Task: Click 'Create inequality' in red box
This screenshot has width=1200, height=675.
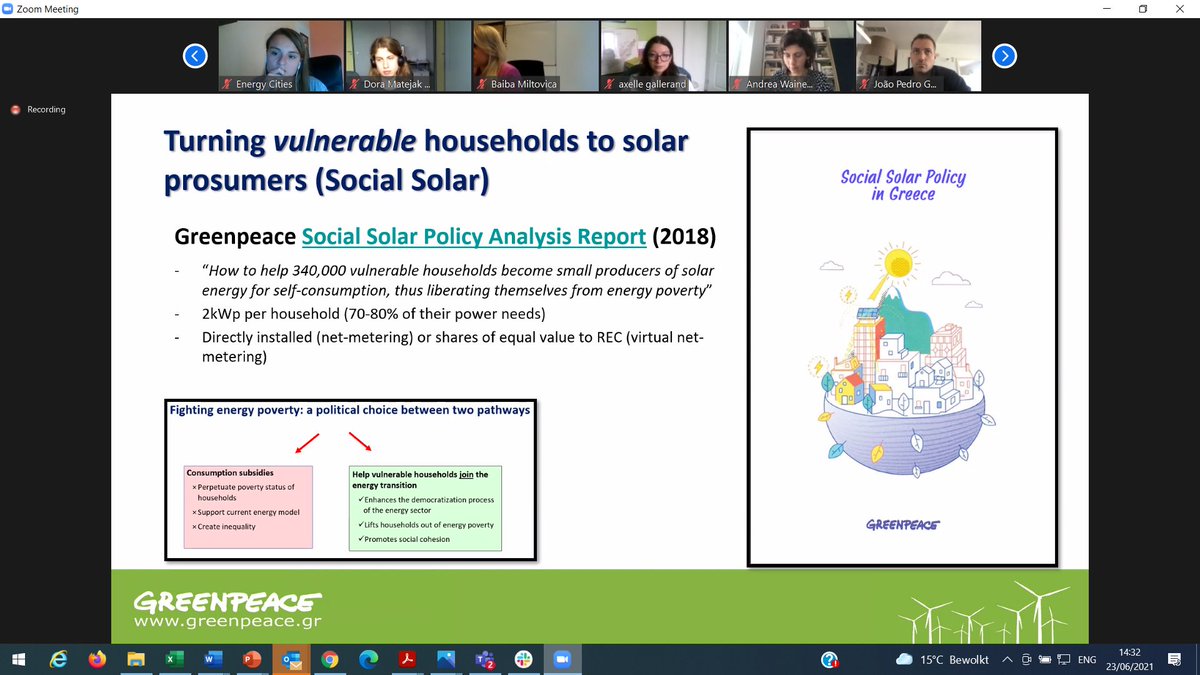Action: 228,526
